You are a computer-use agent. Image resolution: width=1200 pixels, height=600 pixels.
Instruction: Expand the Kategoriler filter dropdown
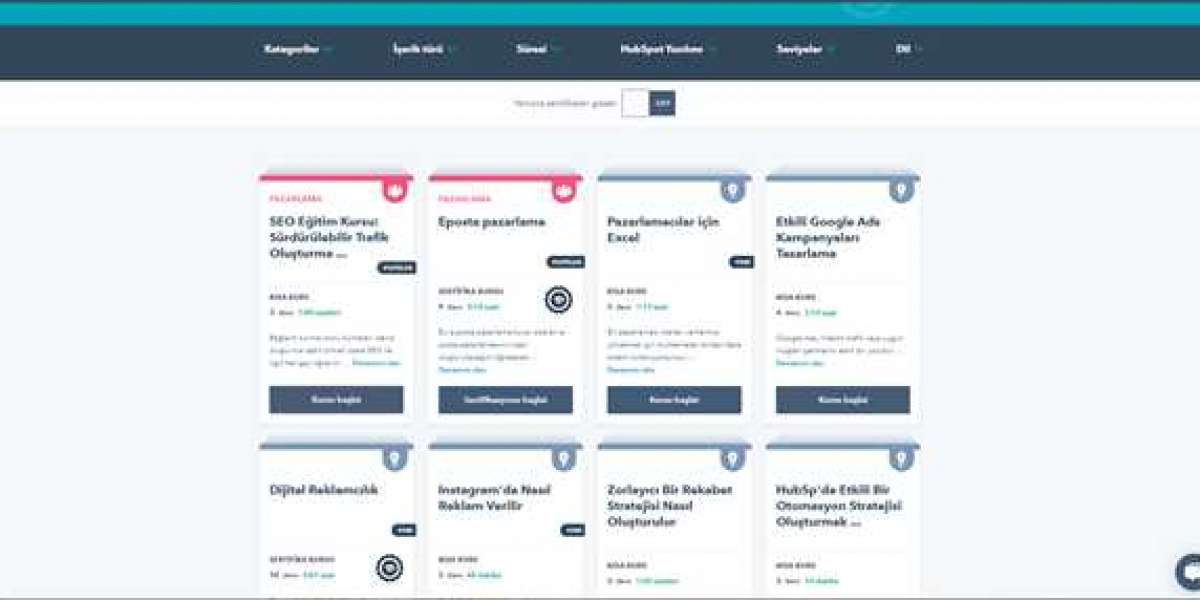pyautogui.click(x=297, y=49)
